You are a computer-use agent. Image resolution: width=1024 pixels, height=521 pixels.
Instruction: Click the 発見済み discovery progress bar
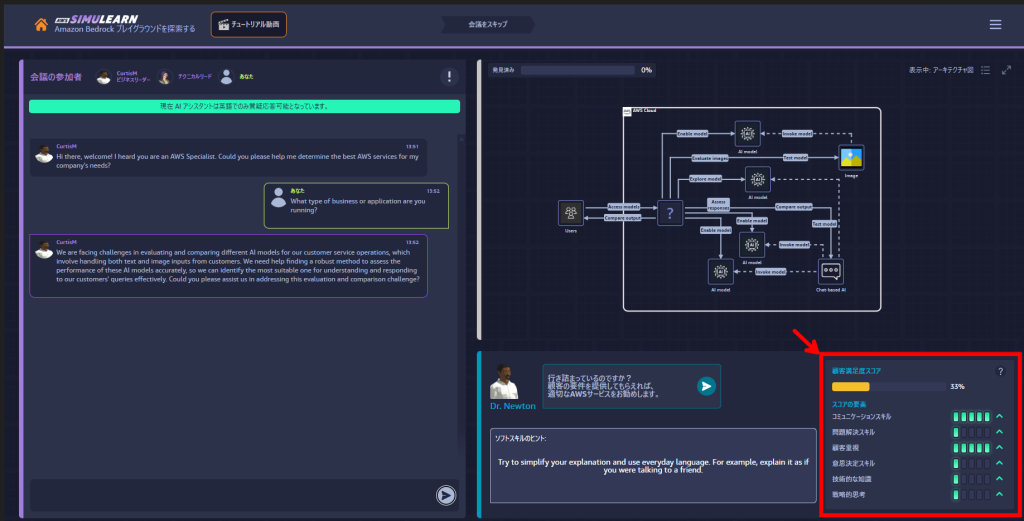(x=577, y=70)
